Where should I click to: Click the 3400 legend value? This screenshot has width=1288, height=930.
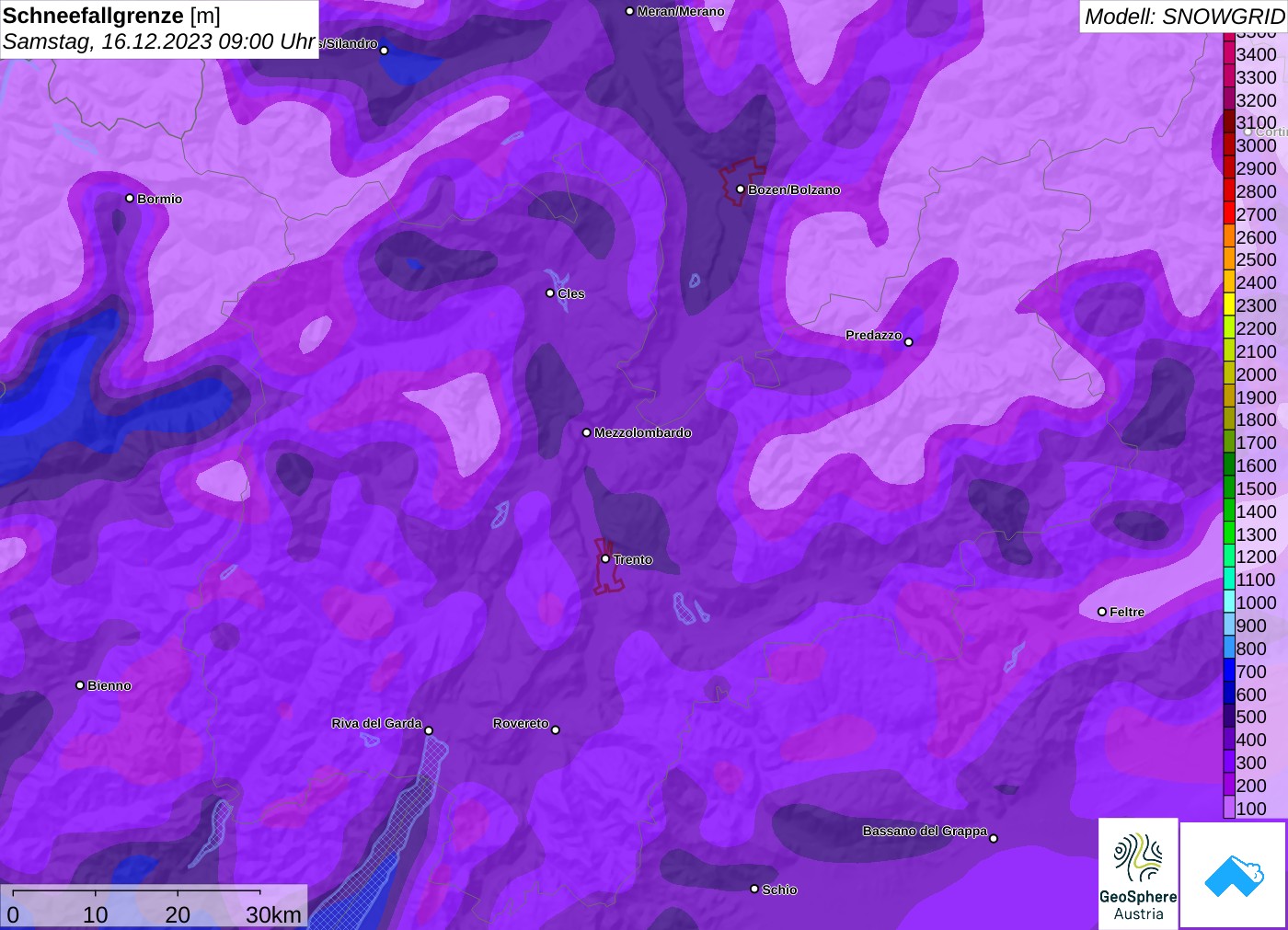1256,54
